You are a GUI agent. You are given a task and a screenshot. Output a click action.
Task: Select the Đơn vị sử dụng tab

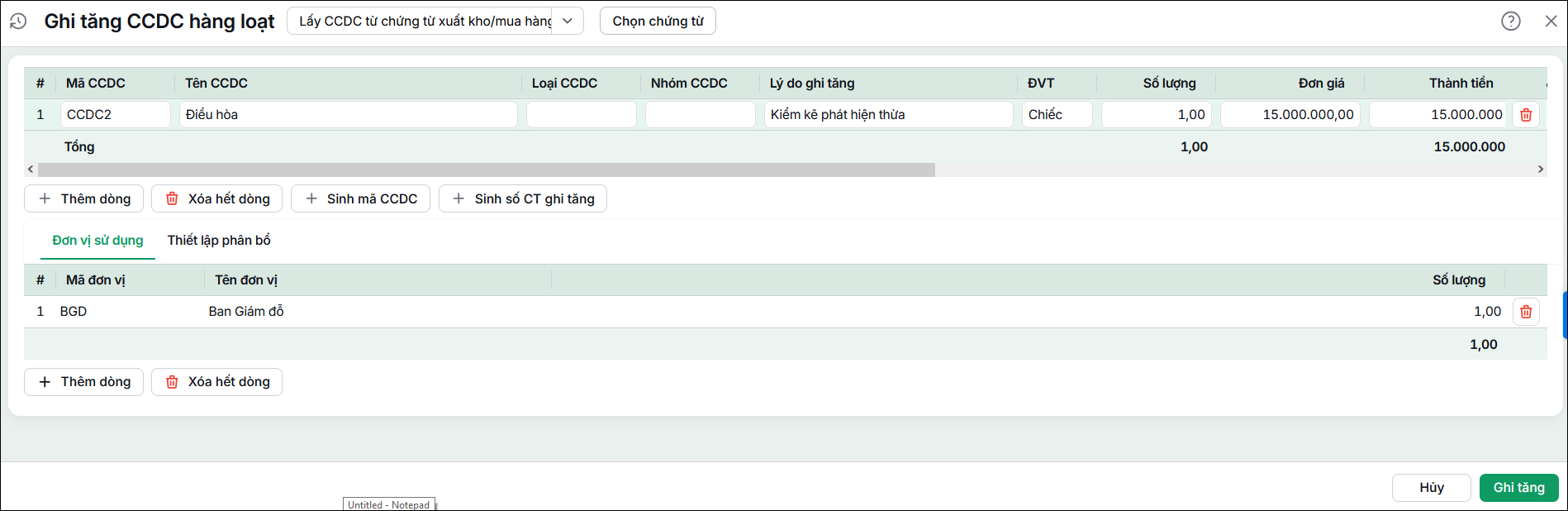tap(97, 240)
